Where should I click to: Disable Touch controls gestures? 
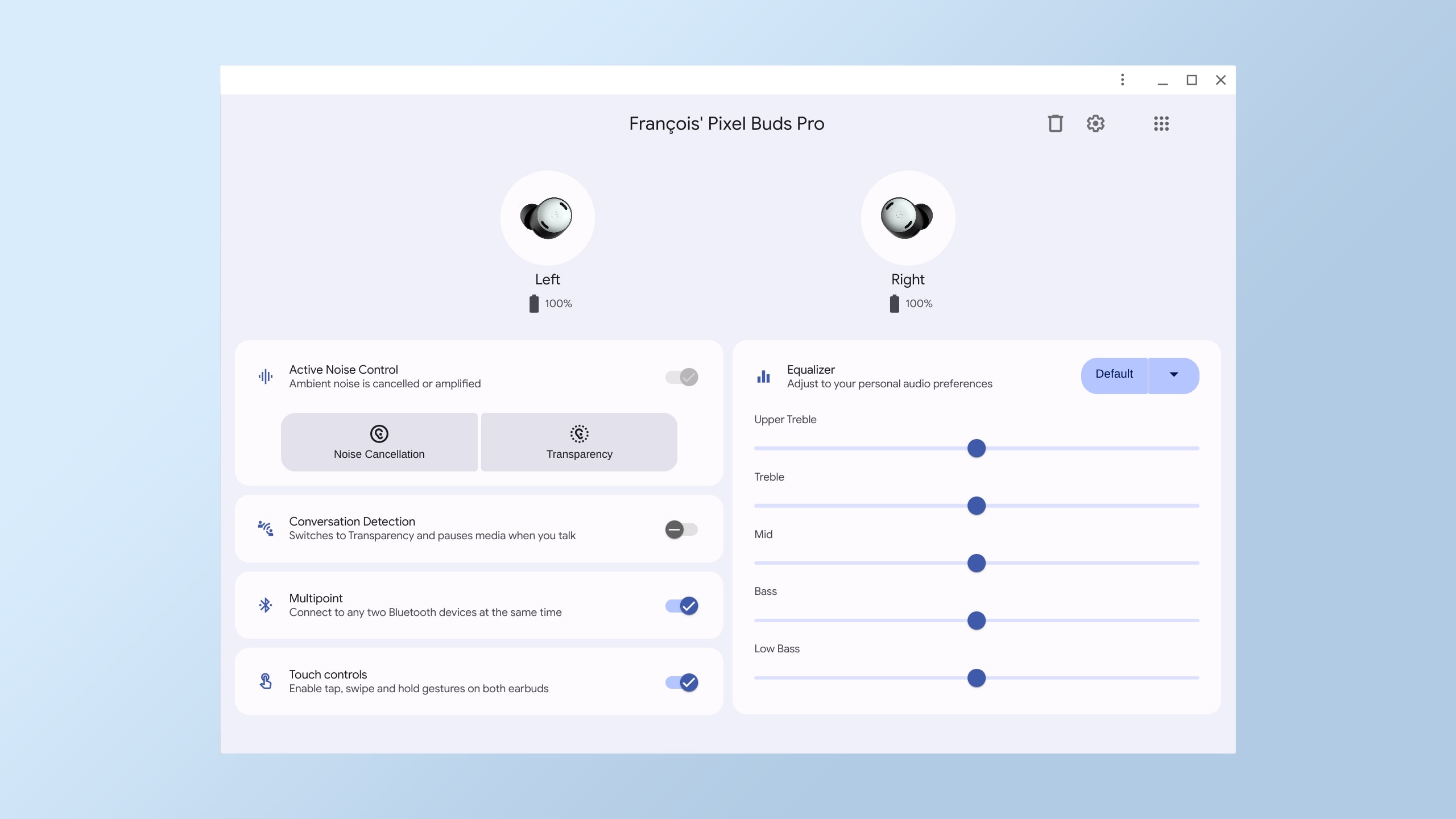(x=682, y=682)
